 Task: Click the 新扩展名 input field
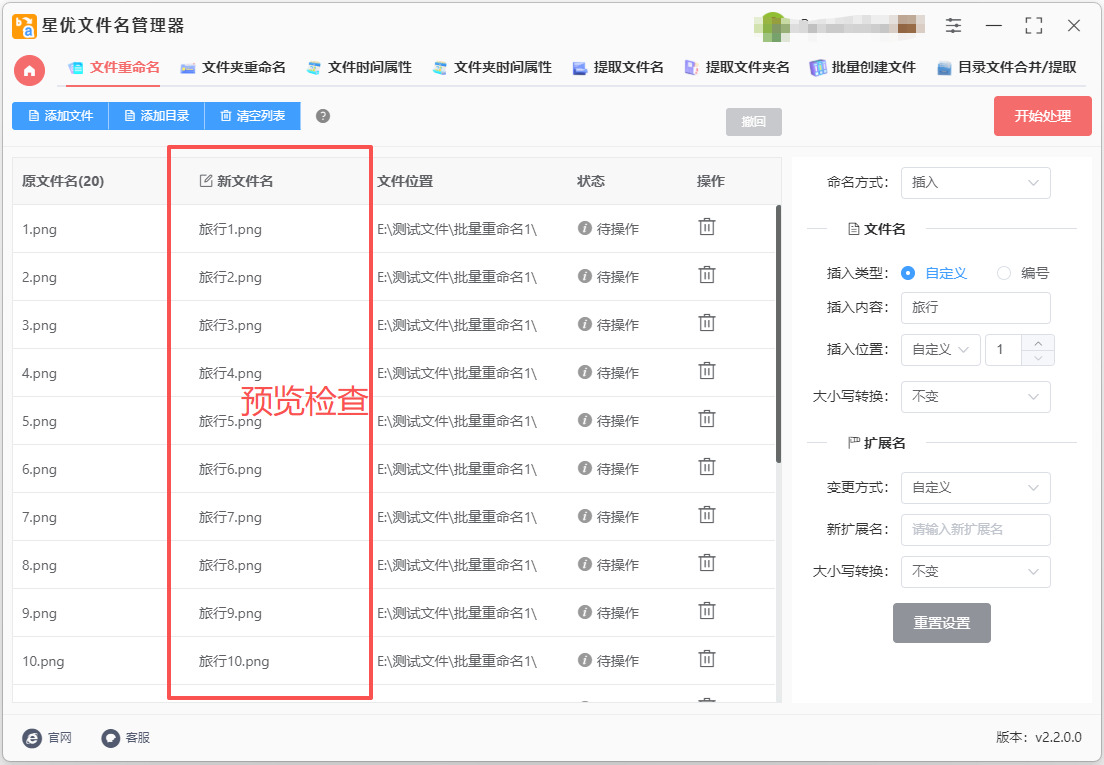pos(975,530)
